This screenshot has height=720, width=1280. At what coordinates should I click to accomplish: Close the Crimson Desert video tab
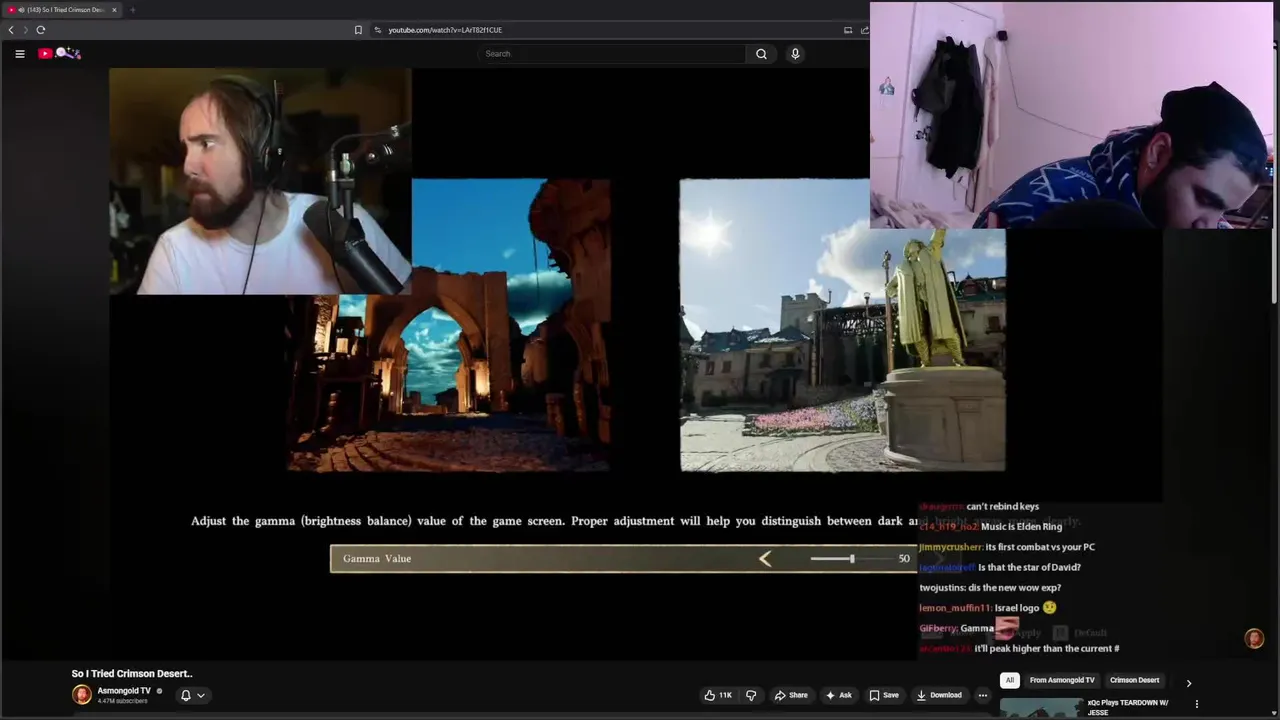click(114, 10)
